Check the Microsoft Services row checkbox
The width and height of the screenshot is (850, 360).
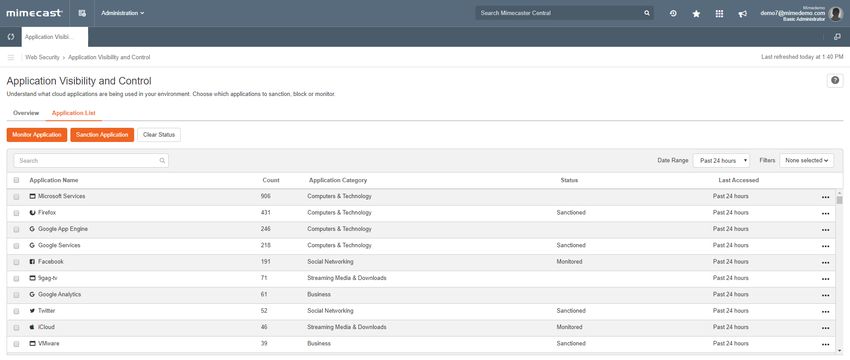(x=16, y=197)
